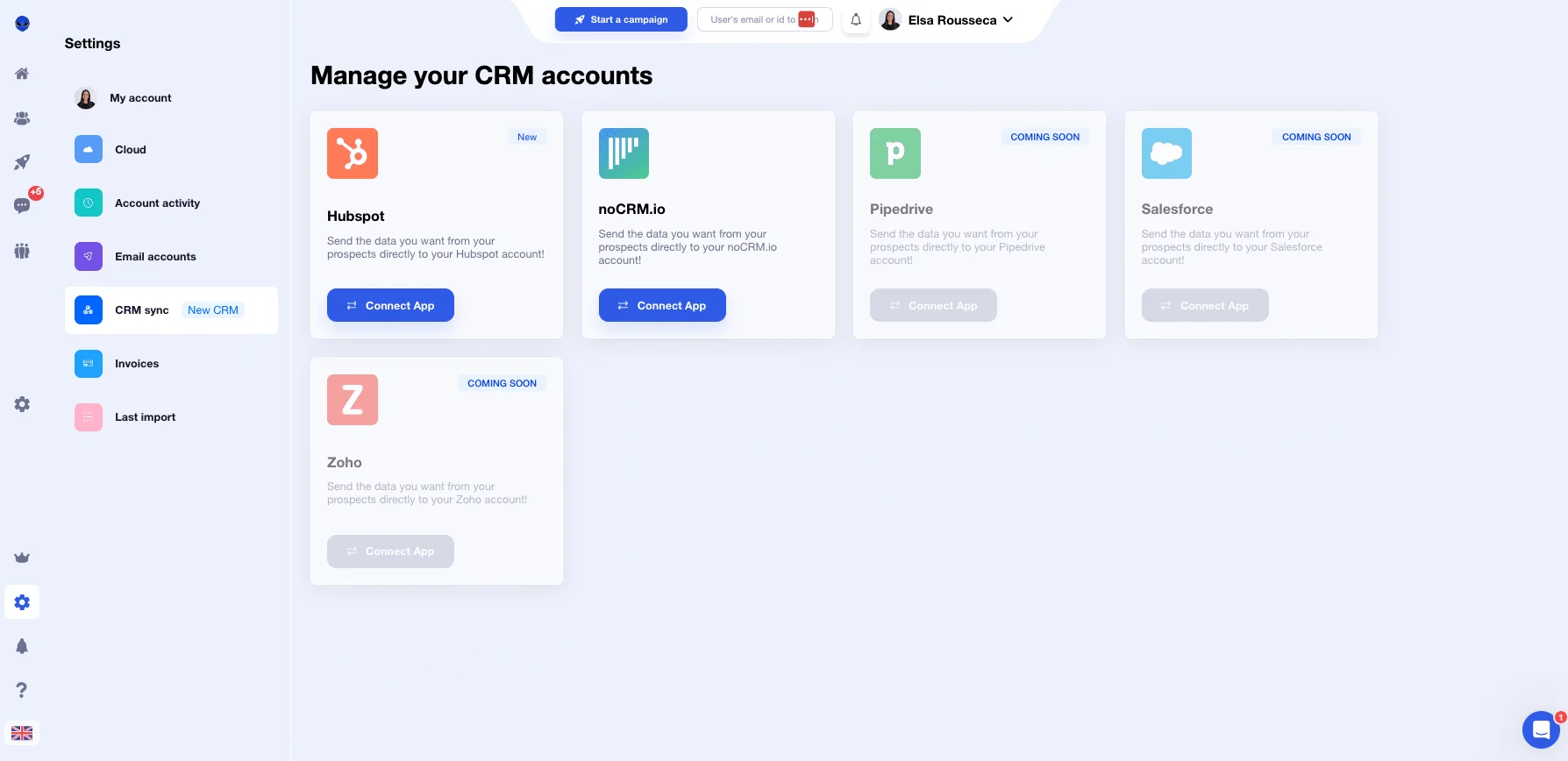Select the CRM sync menu item
The image size is (1568, 761).
click(x=171, y=309)
